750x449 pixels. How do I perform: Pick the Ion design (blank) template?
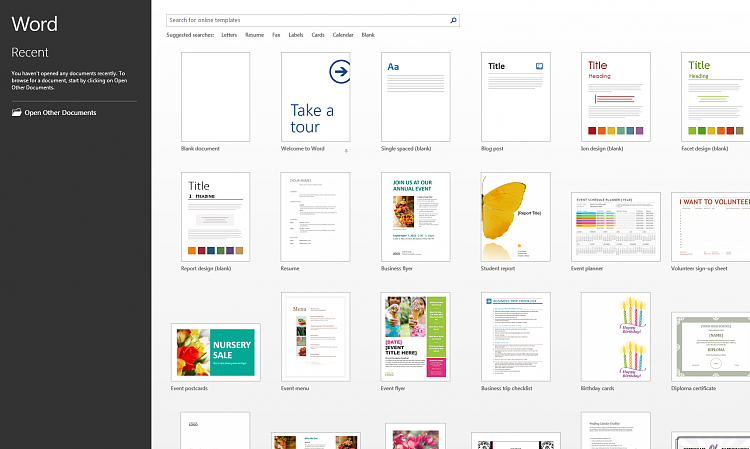pos(616,97)
